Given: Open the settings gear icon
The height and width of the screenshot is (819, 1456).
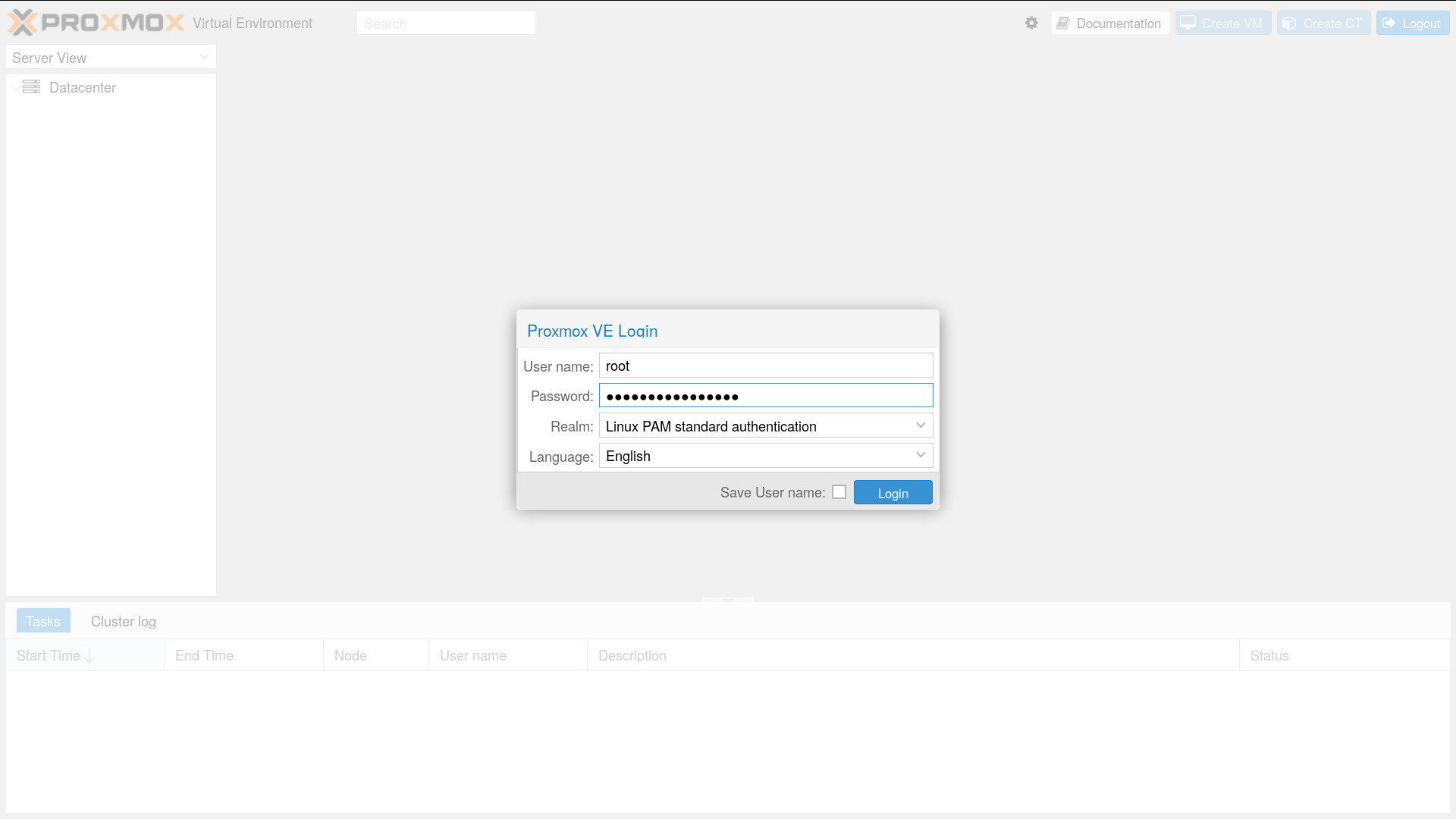Looking at the screenshot, I should (x=1031, y=23).
